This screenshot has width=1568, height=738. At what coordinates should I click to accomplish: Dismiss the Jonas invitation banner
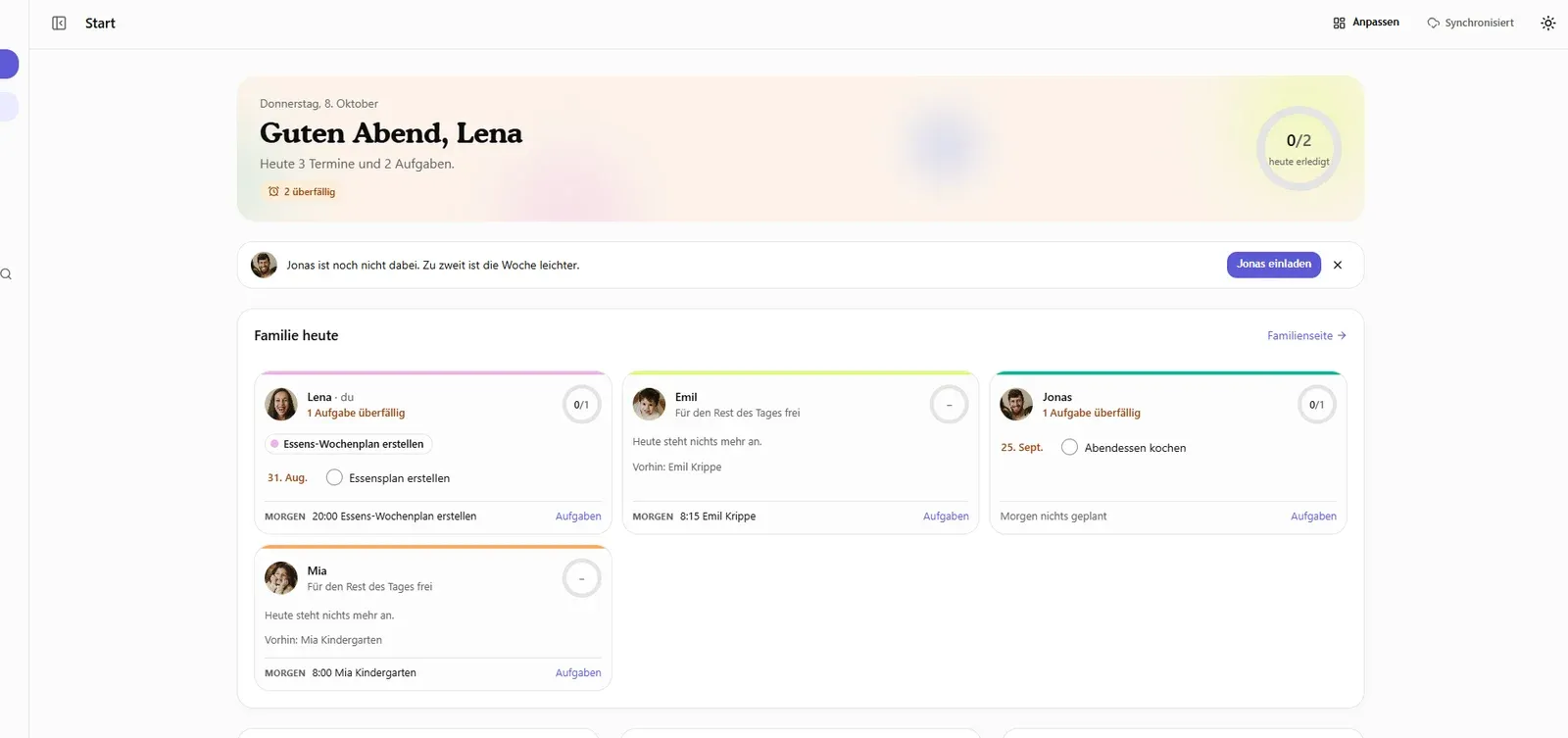1338,265
